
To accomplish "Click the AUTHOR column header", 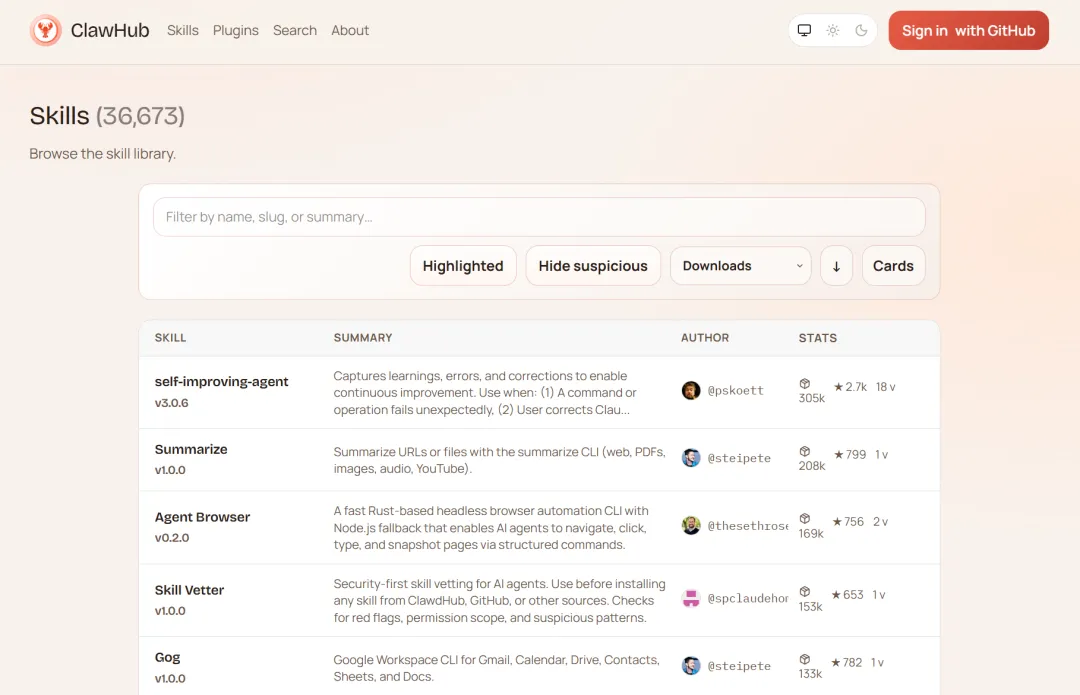I will tap(705, 338).
